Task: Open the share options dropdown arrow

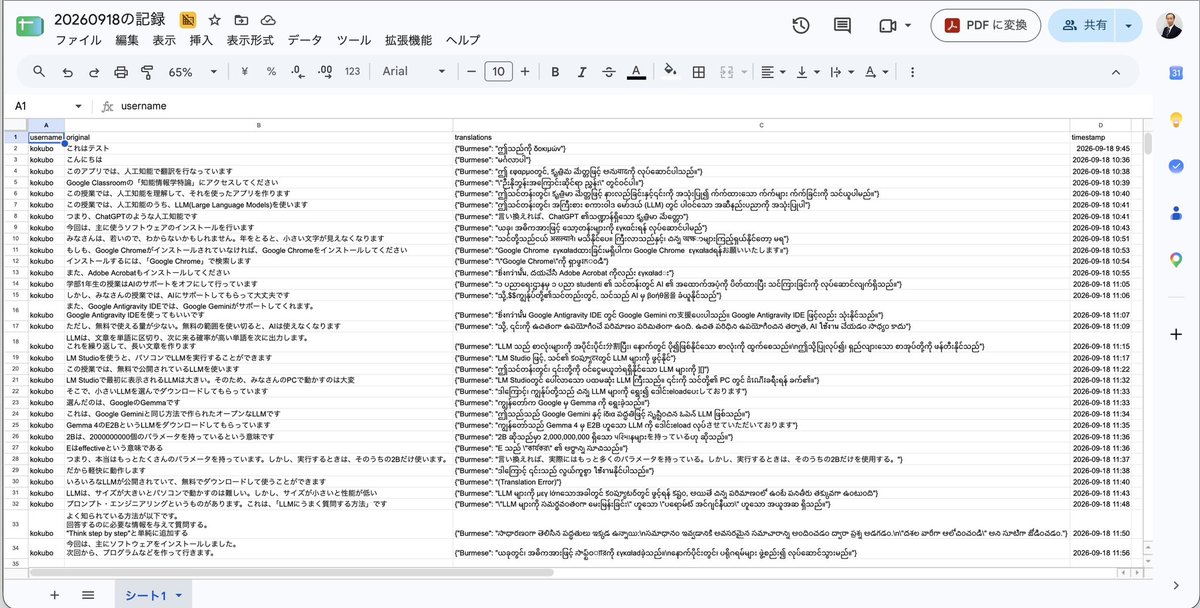Action: tap(1130, 26)
